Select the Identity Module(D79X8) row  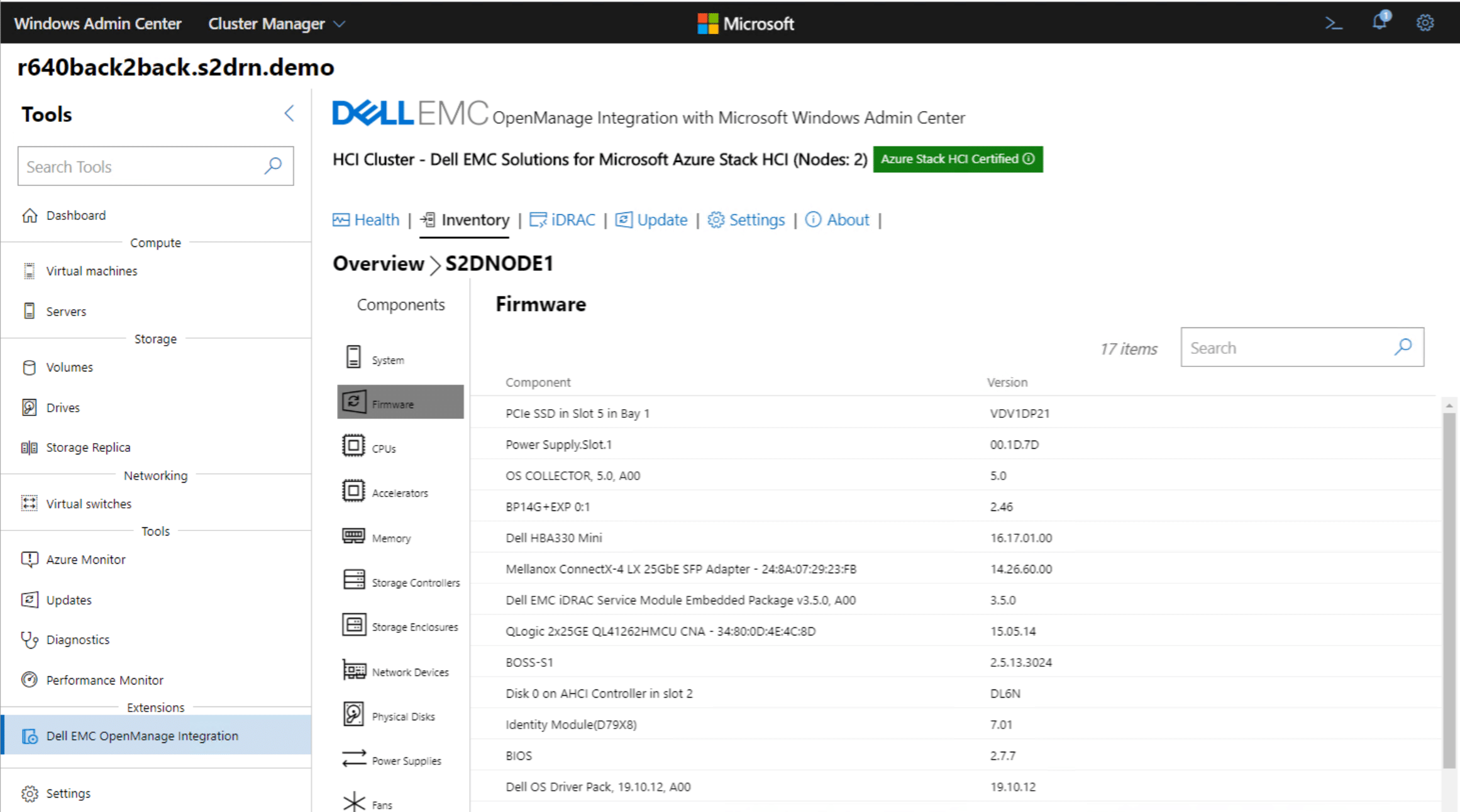point(956,724)
